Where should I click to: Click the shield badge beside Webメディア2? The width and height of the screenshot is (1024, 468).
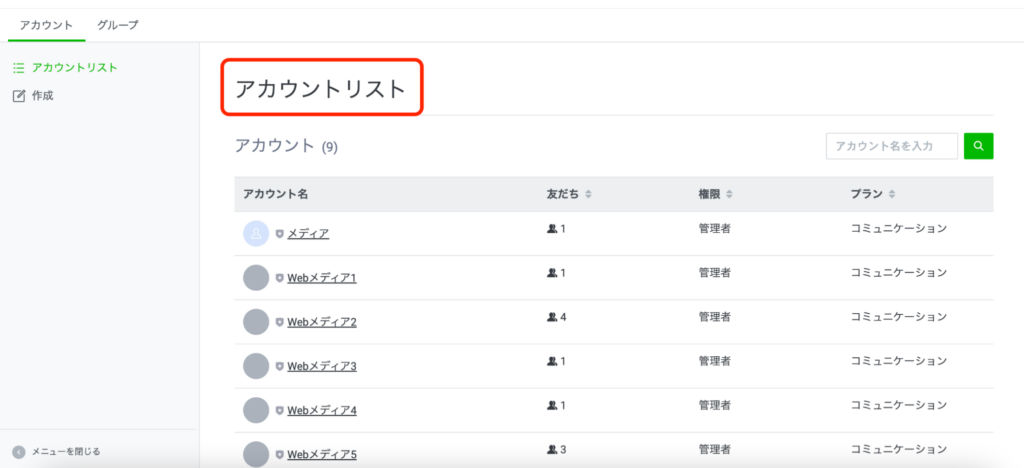click(280, 322)
